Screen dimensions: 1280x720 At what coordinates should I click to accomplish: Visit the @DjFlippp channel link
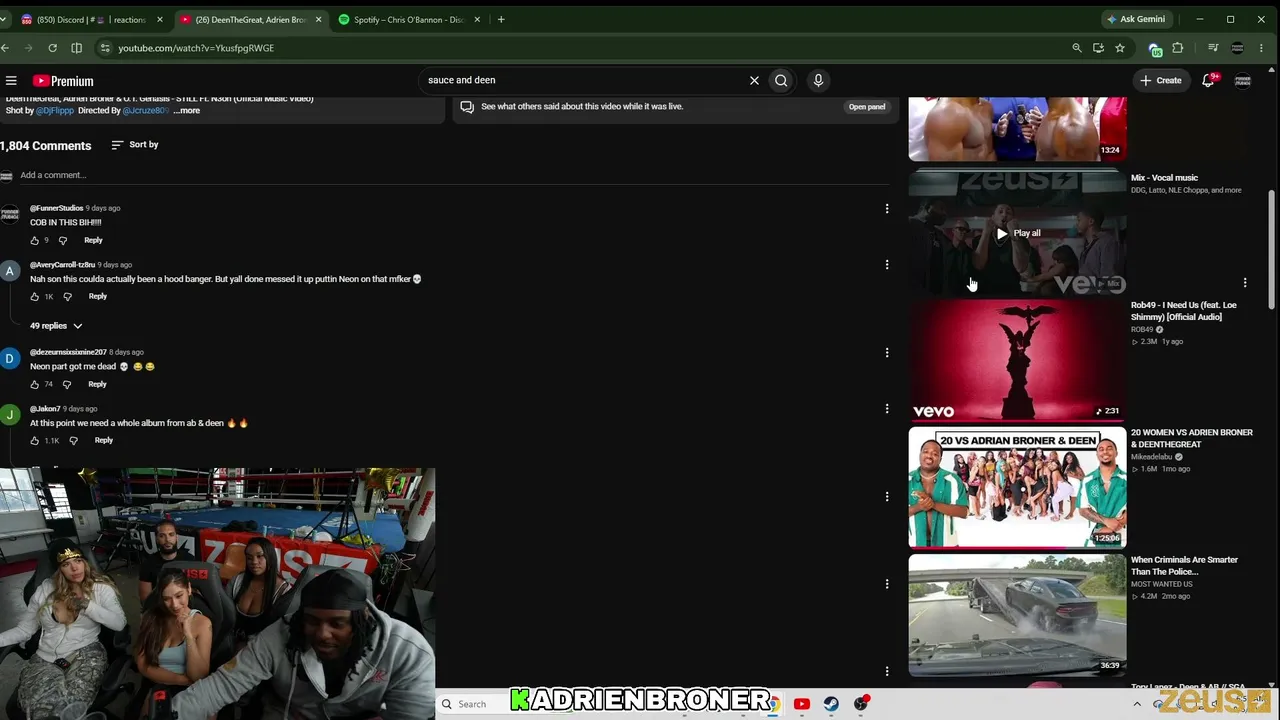point(55,111)
